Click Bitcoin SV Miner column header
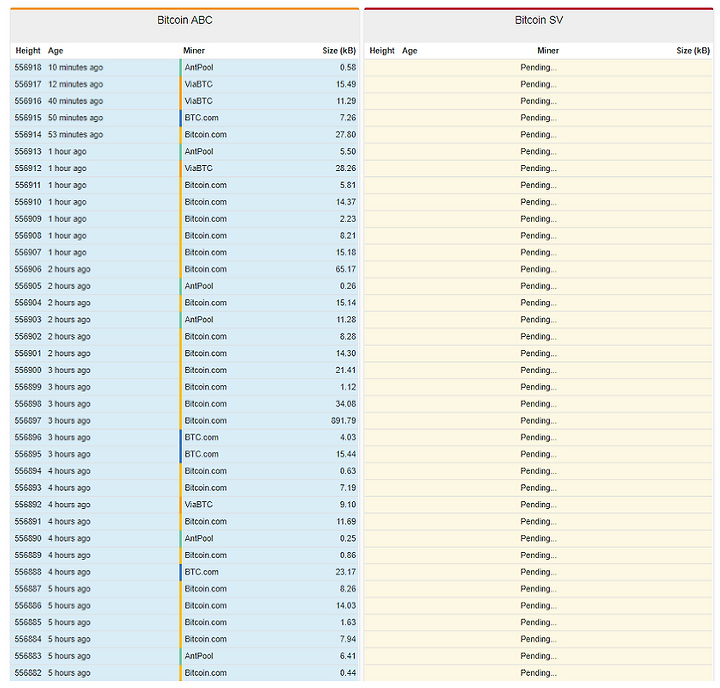Screen dimensions: 720x688 (548, 51)
